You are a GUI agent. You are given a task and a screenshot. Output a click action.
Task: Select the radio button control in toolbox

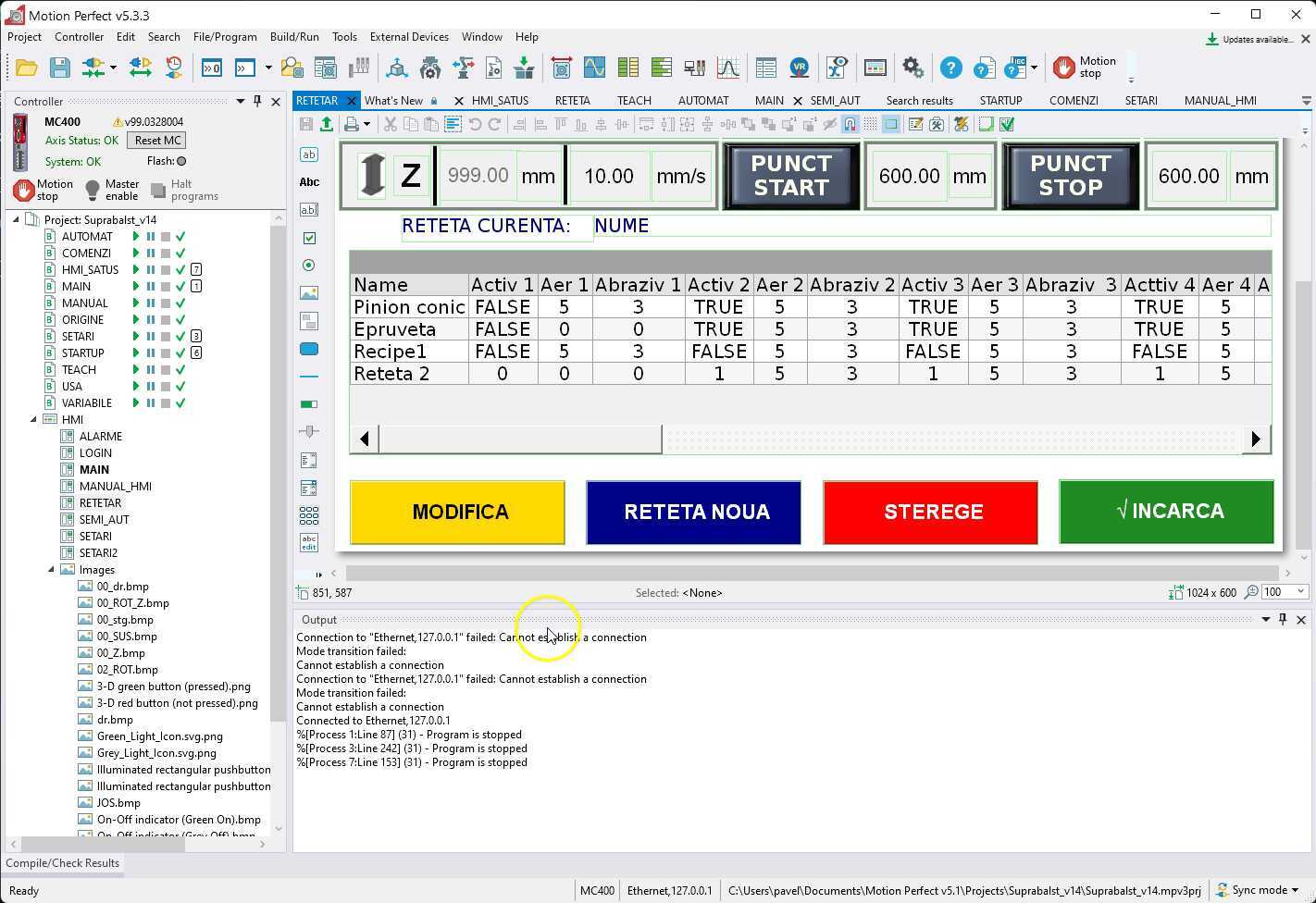click(x=309, y=266)
